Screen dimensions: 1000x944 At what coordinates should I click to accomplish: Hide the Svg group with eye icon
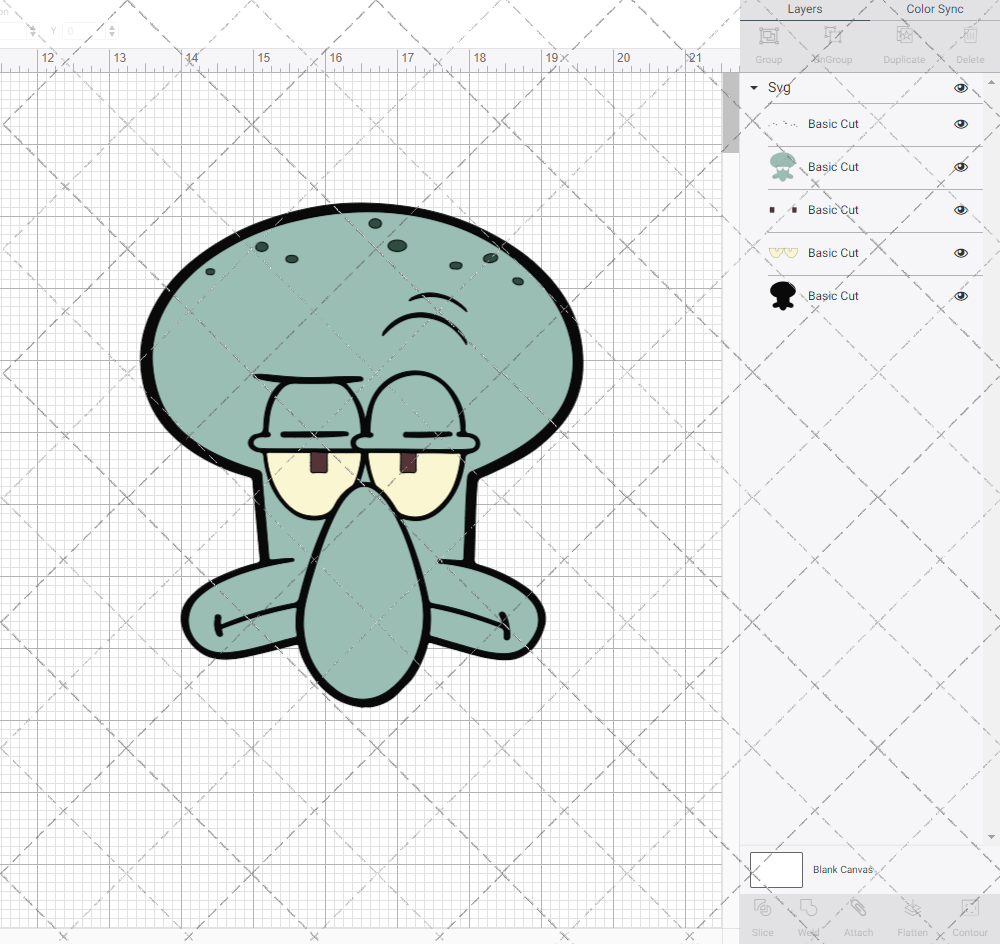point(960,88)
